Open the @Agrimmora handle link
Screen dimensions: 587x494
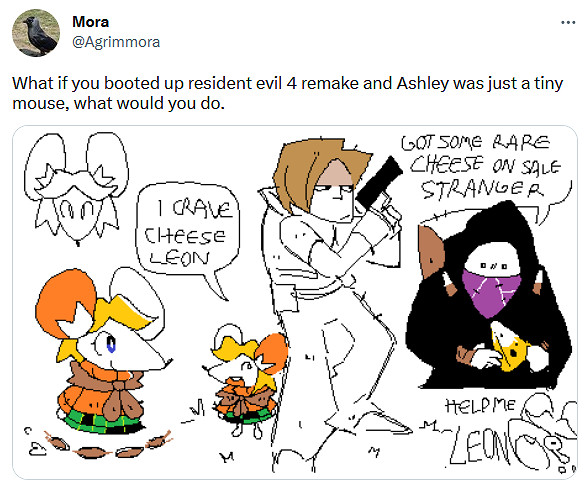click(116, 42)
